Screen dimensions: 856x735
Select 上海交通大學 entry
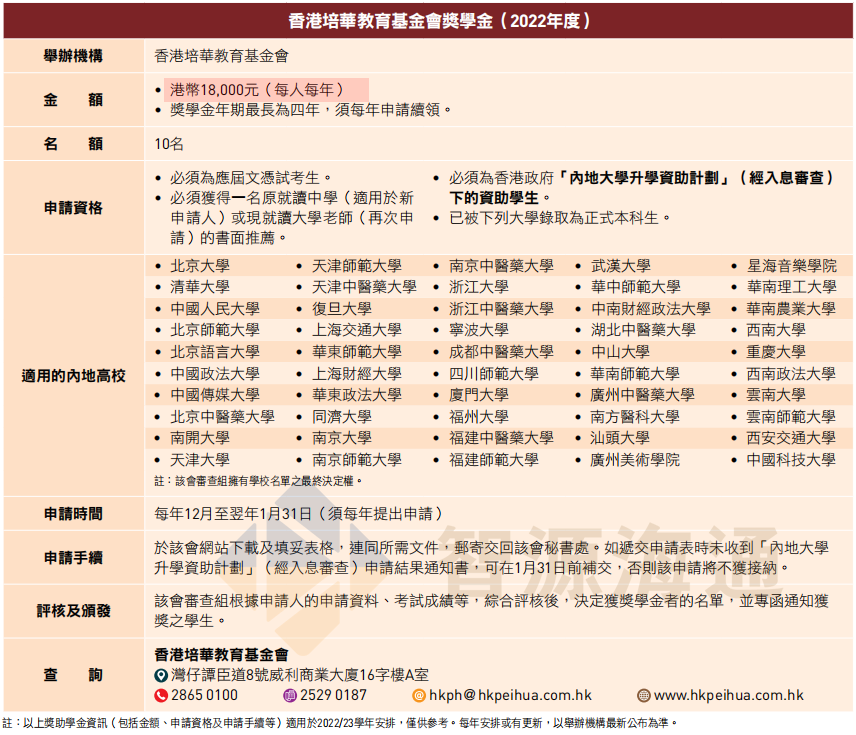[357, 330]
